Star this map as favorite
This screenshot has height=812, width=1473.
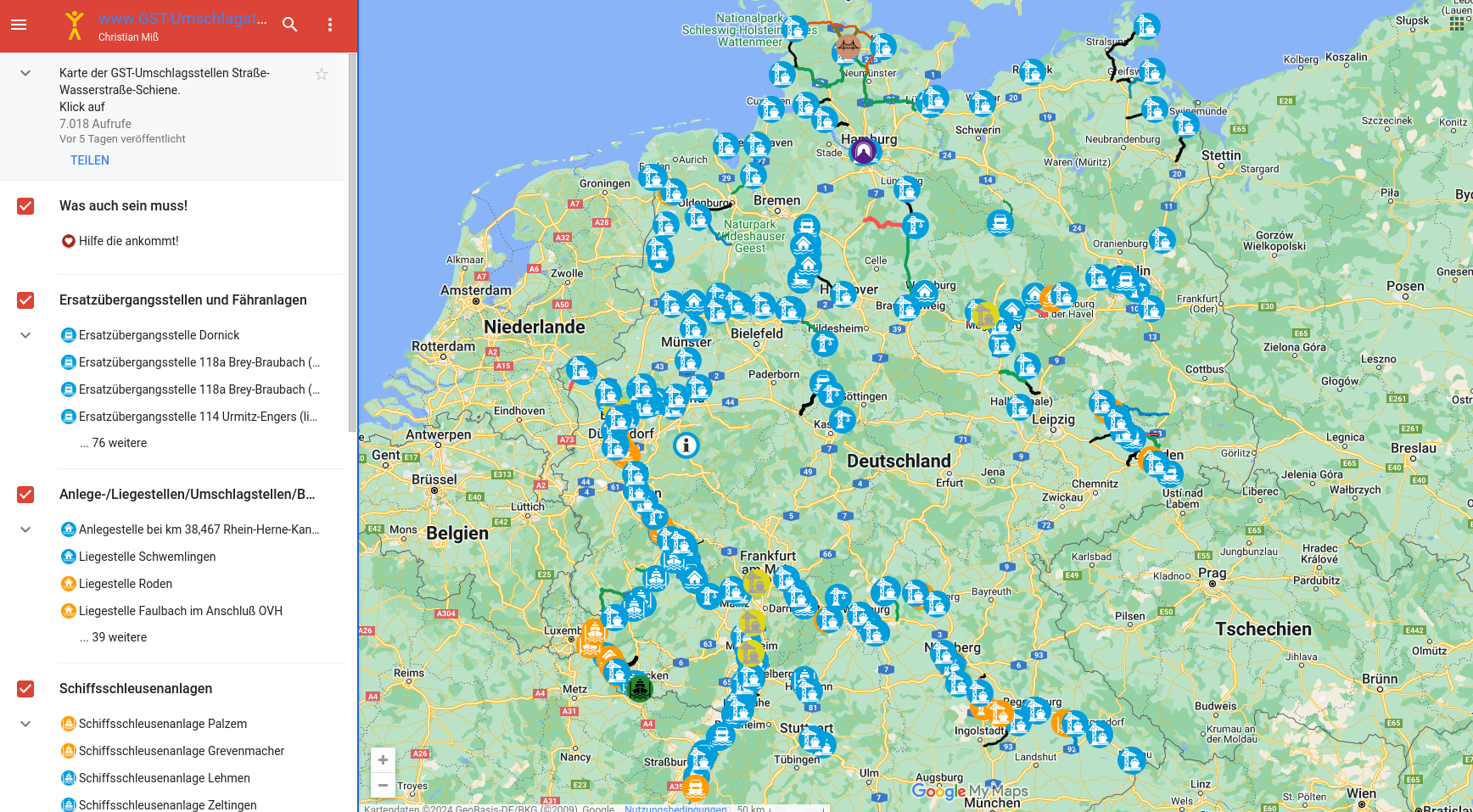pos(322,74)
